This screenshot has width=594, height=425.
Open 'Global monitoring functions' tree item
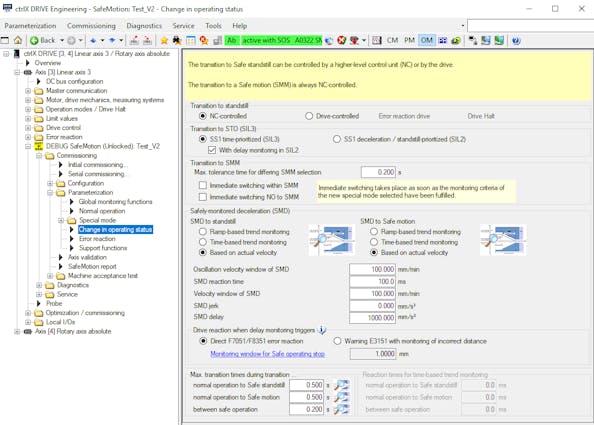[x=116, y=202]
